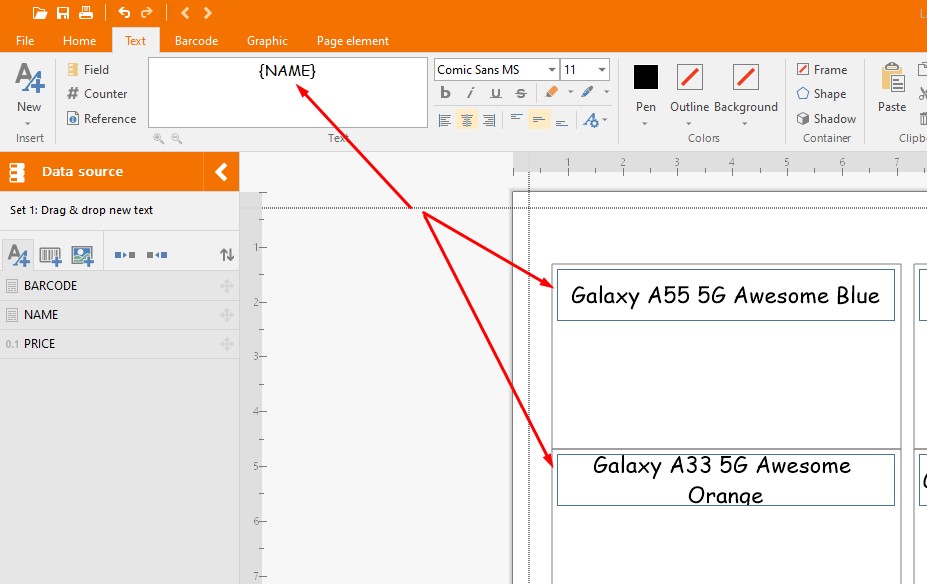Screen dimensions: 927x584
Task: Open the File menu
Action: point(25,41)
